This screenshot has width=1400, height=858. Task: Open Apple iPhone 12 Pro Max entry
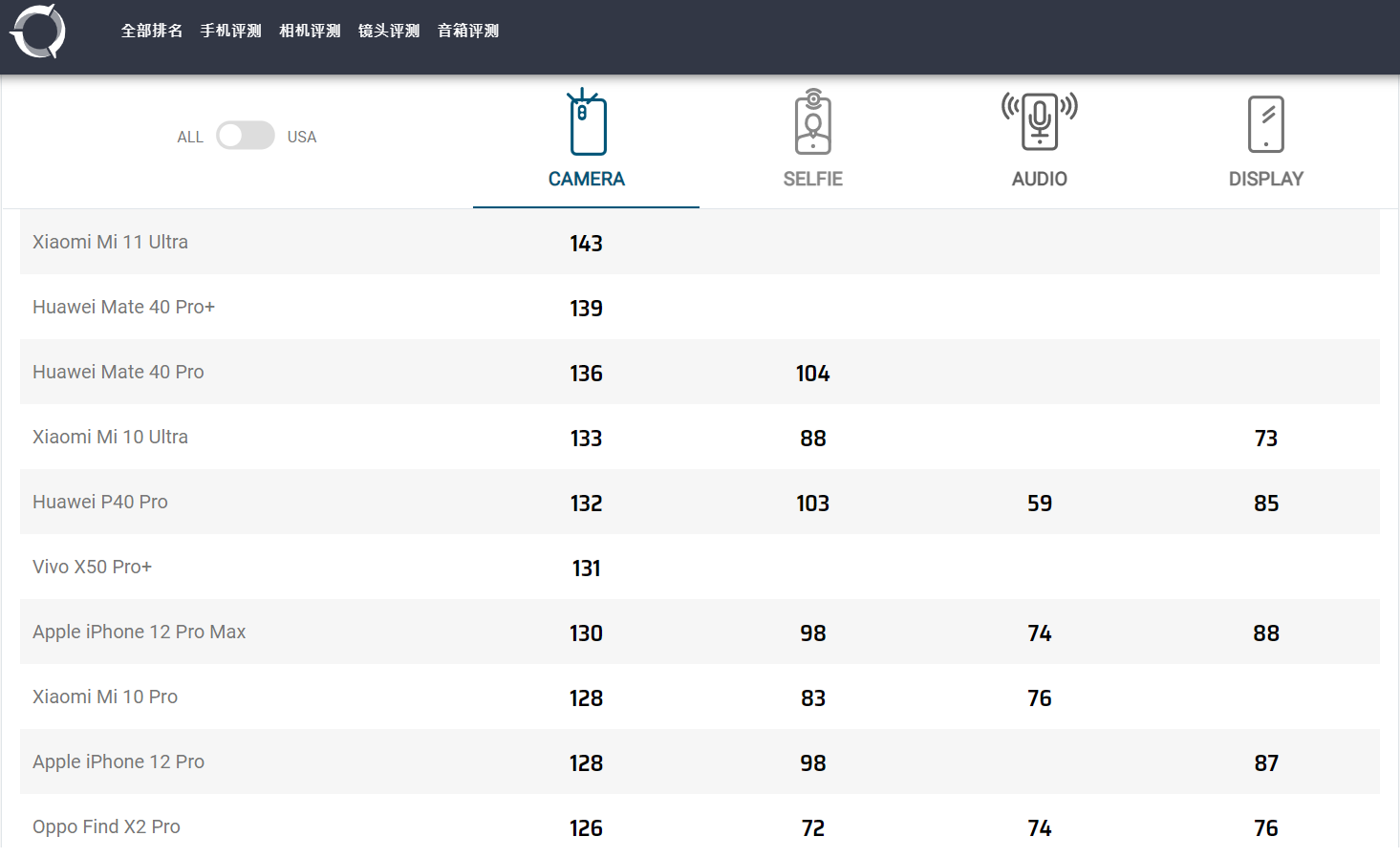139,632
